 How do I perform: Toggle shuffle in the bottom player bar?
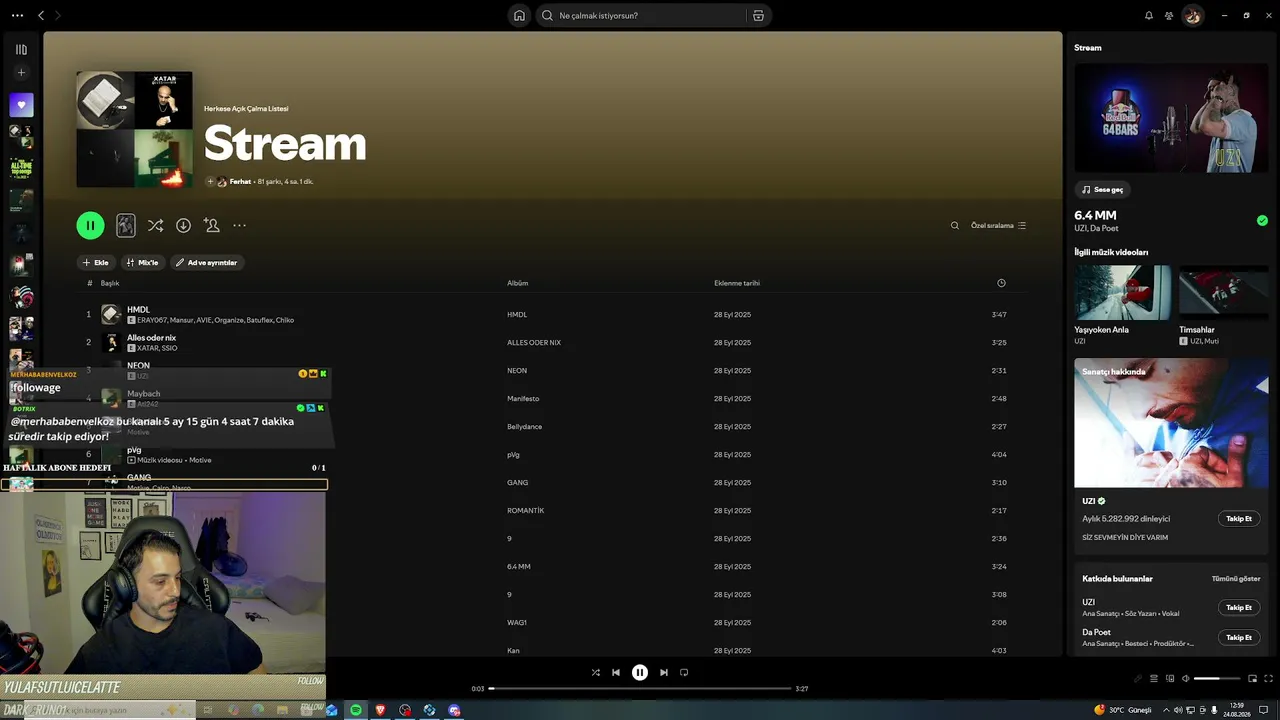point(596,673)
